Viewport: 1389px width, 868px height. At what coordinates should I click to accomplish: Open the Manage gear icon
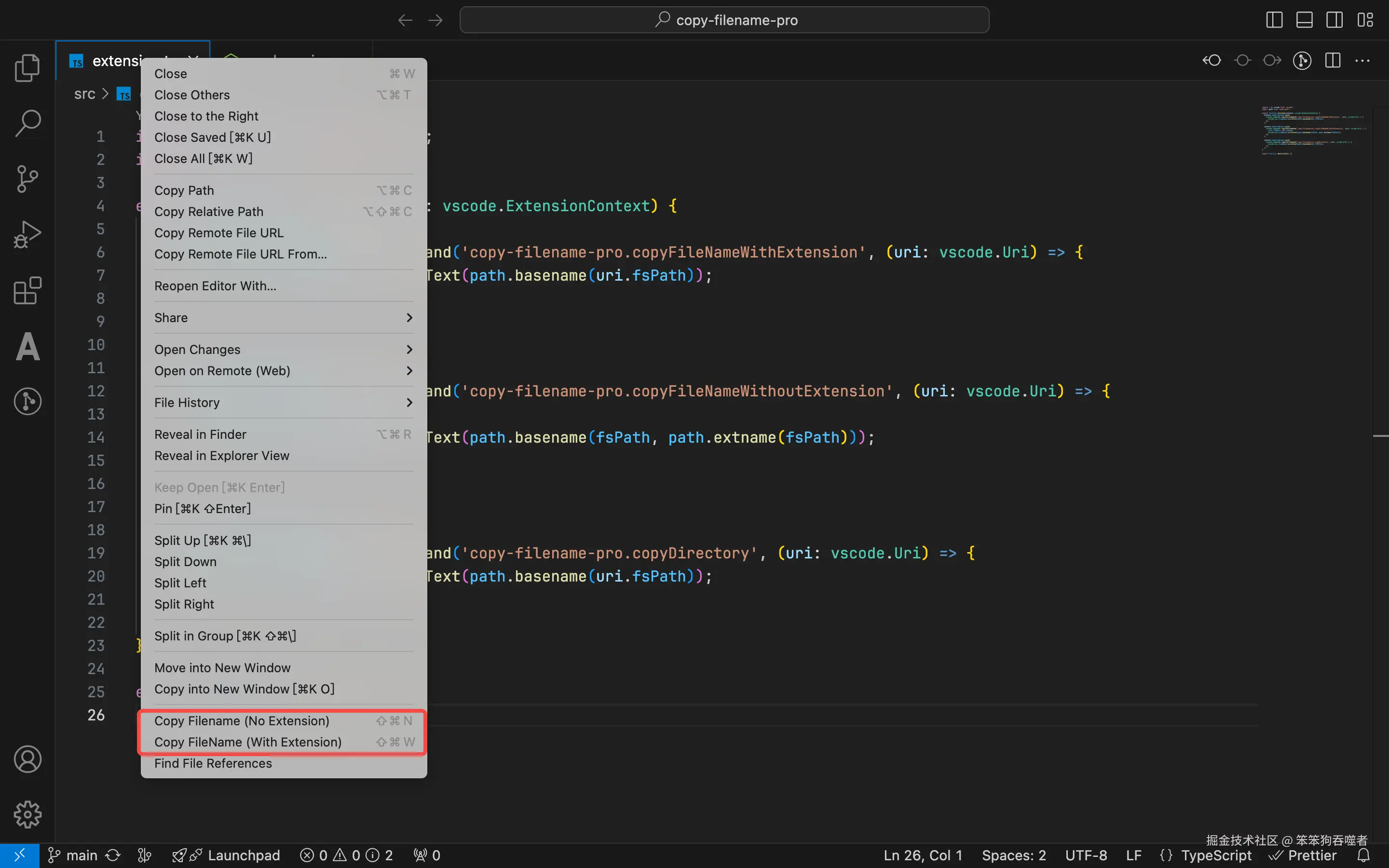pos(27,814)
